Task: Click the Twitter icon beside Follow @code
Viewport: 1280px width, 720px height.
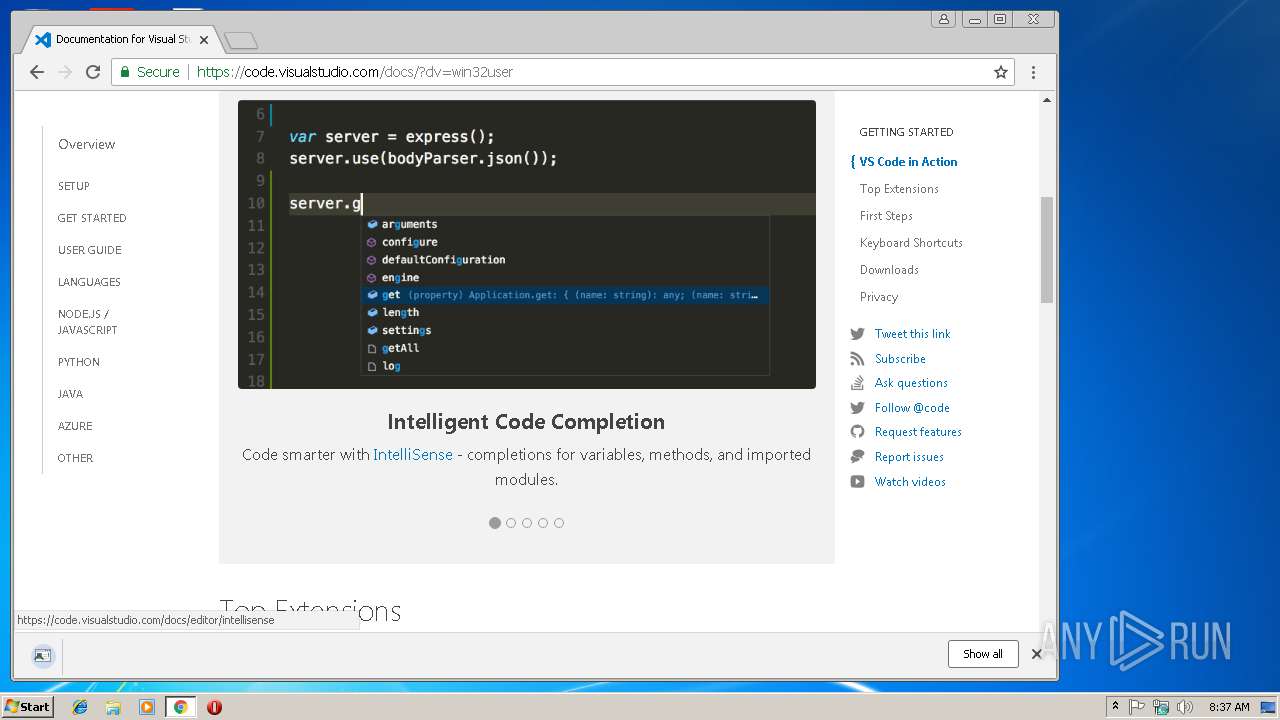Action: [857, 408]
